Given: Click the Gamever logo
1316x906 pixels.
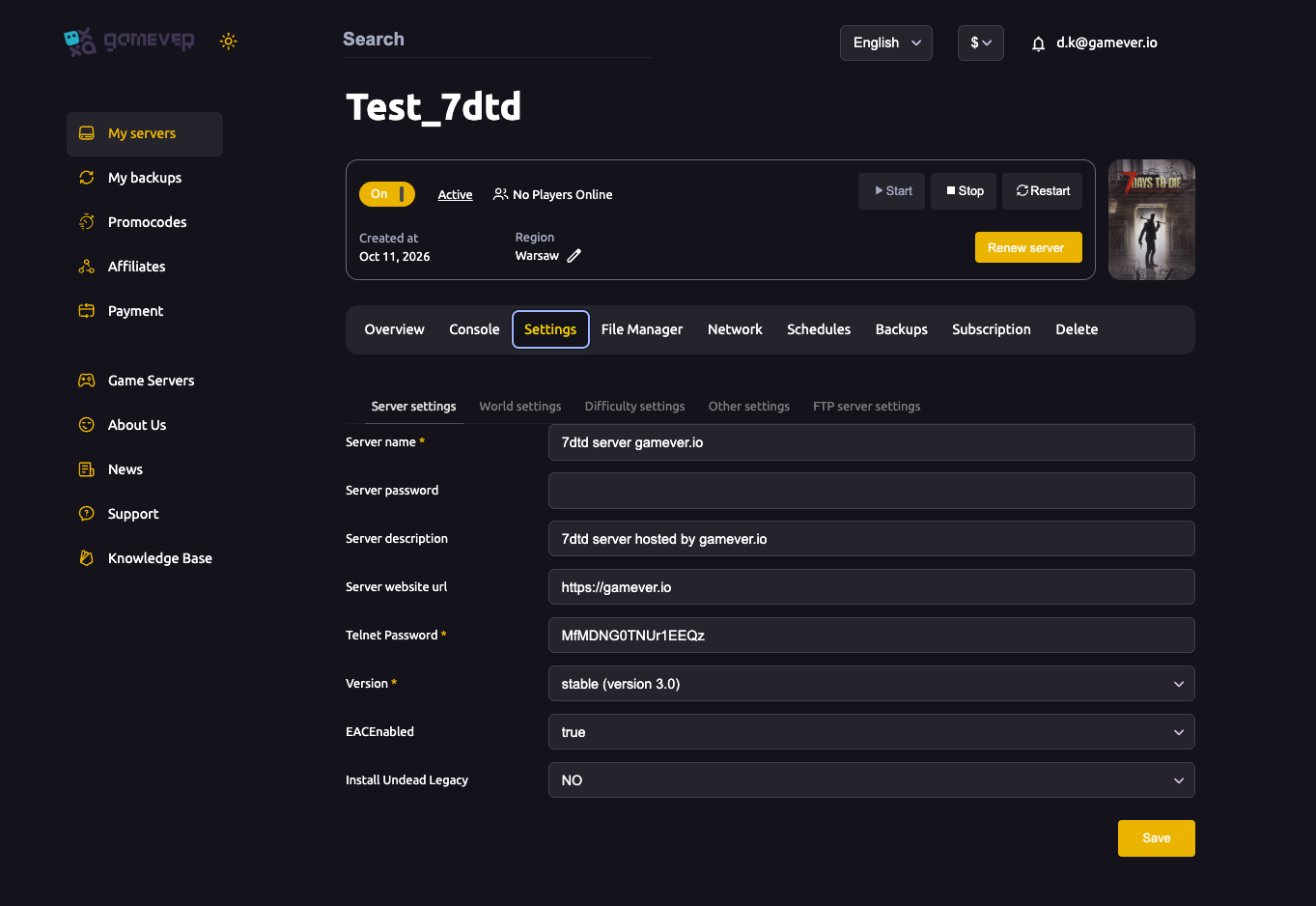Looking at the screenshot, I should click(129, 42).
